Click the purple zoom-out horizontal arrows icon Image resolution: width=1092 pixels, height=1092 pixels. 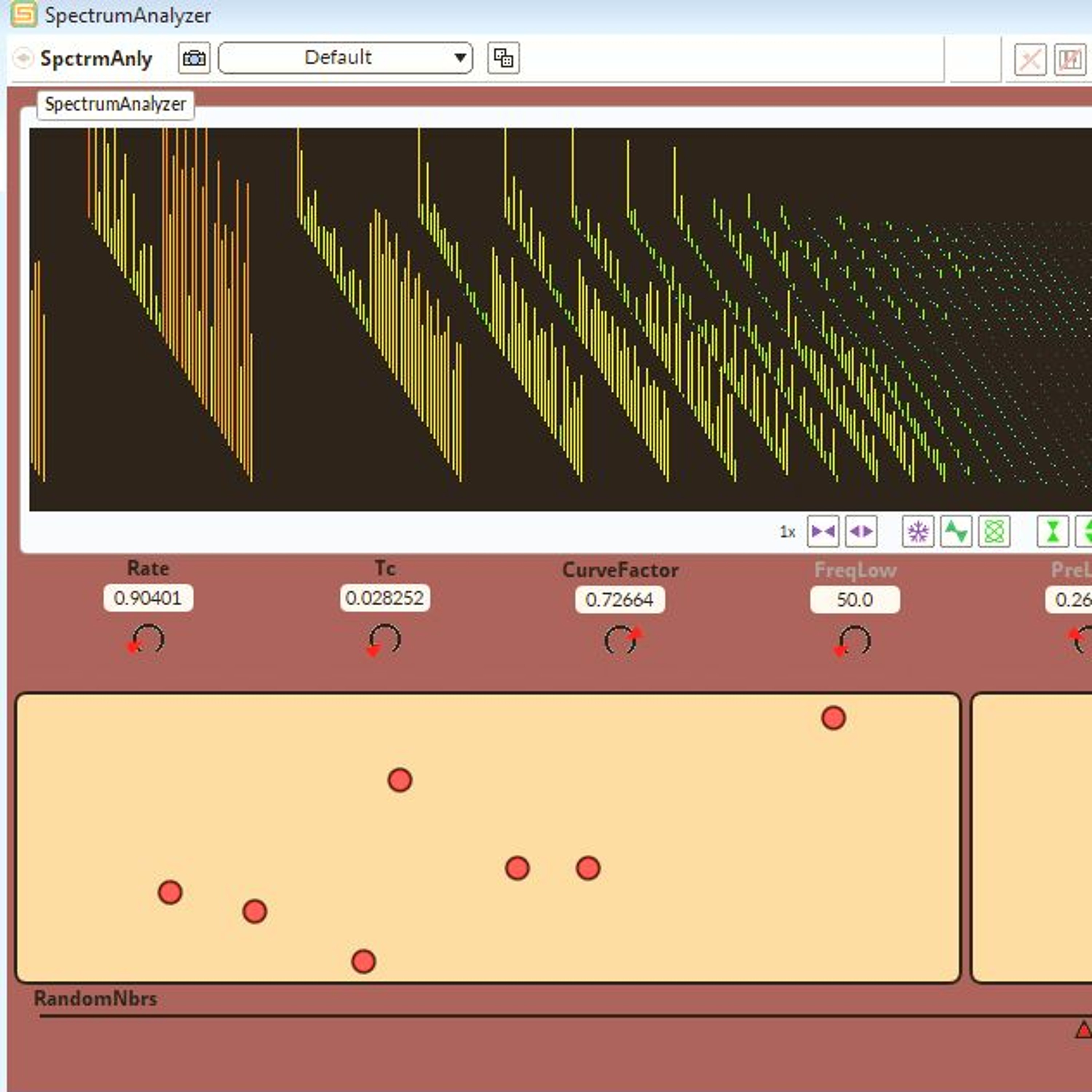(861, 531)
